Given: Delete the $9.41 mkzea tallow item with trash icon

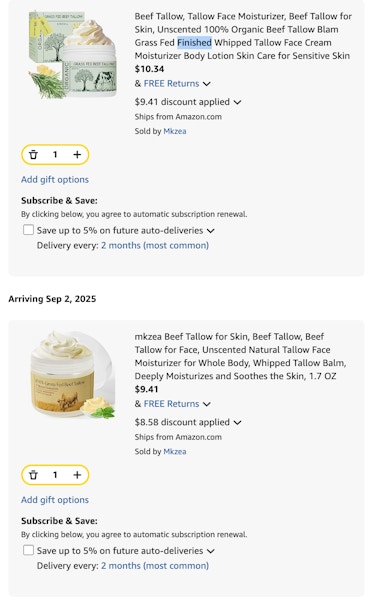Looking at the screenshot, I should 34,475.
